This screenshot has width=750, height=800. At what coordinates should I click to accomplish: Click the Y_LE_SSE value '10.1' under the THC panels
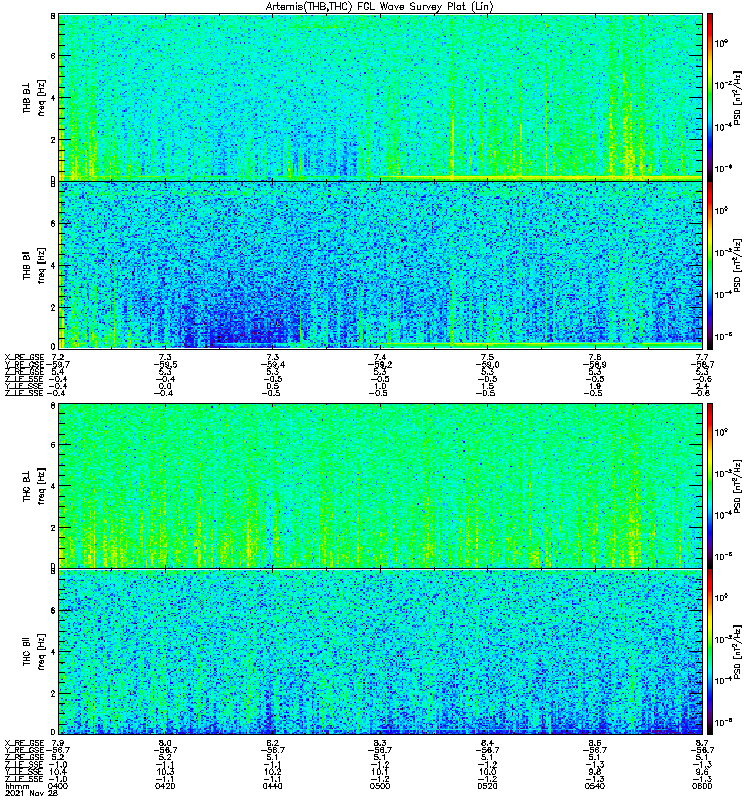tap(380, 772)
